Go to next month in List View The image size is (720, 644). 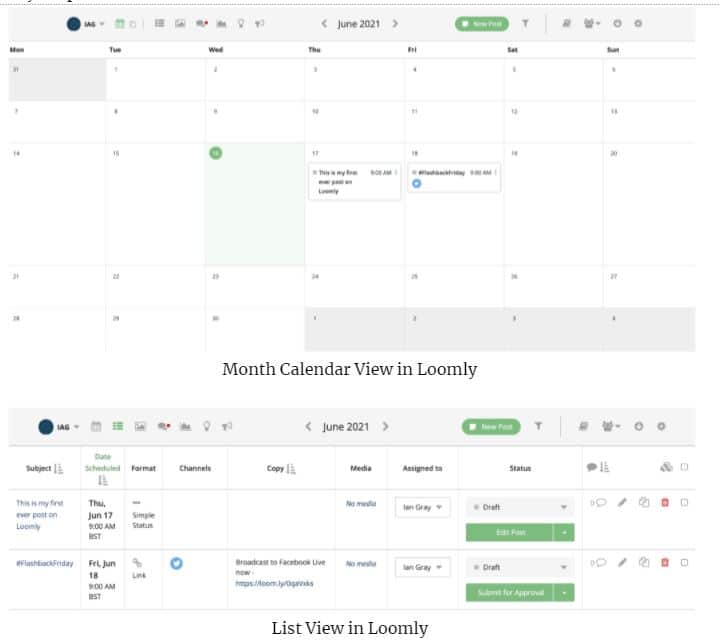coord(385,427)
